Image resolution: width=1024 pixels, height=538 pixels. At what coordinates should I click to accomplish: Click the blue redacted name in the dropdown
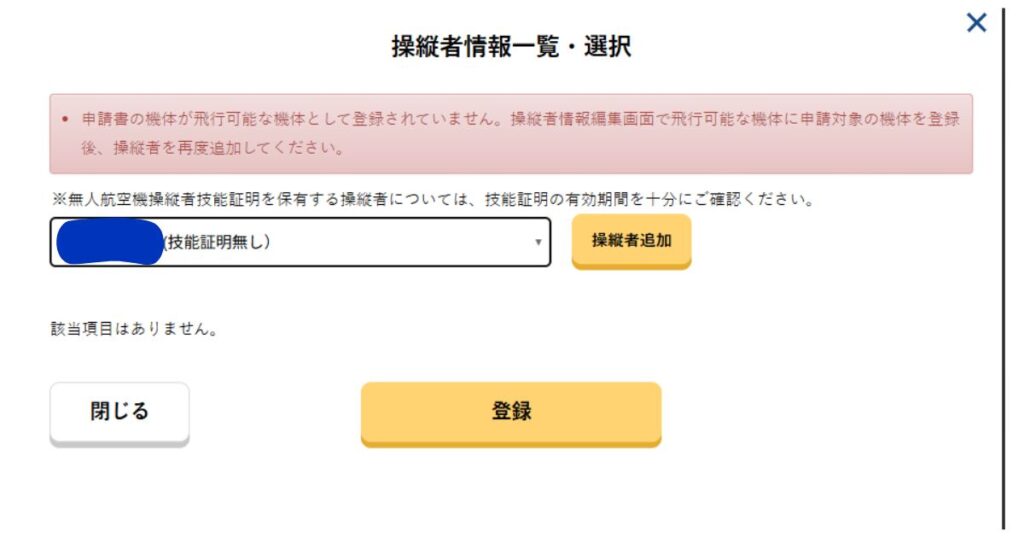coord(110,242)
